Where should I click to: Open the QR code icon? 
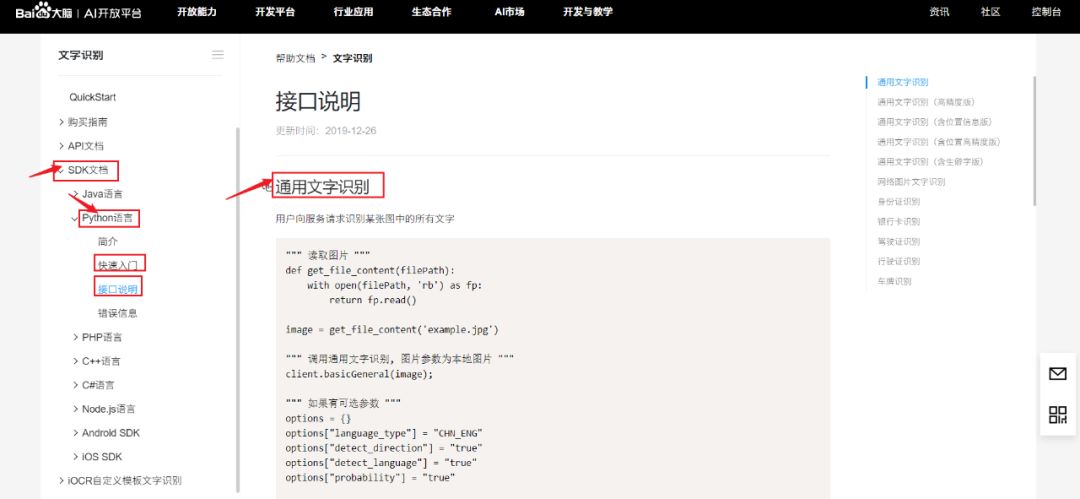tap(1057, 414)
